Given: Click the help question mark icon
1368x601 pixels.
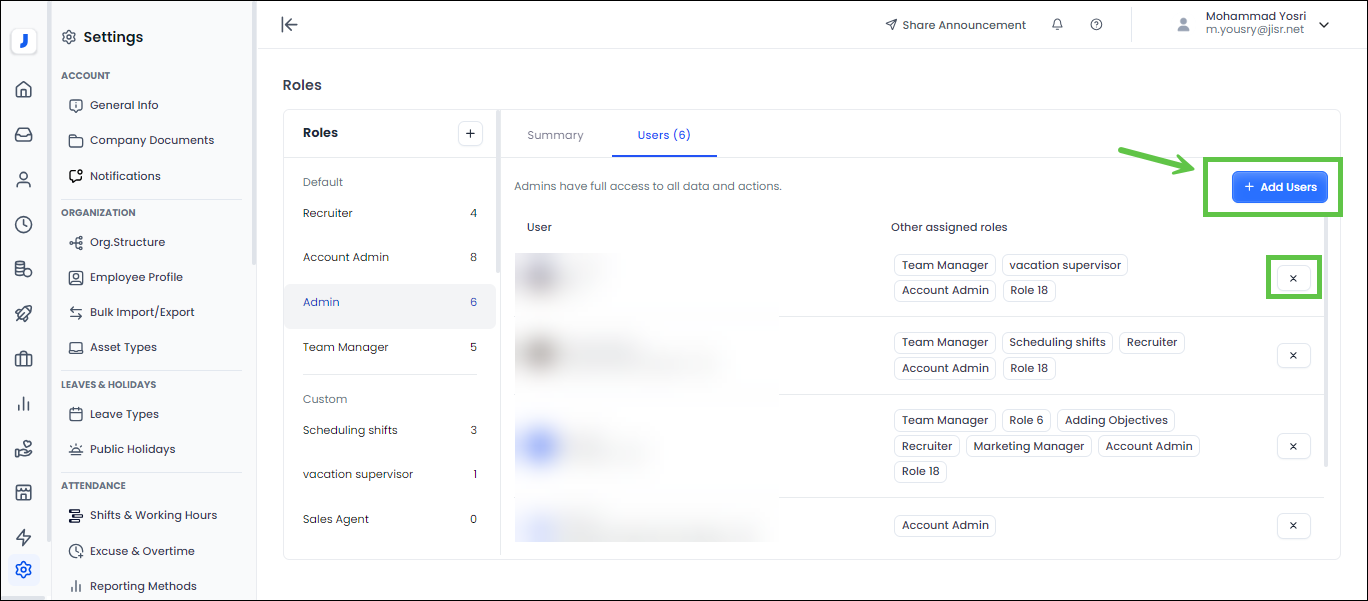Looking at the screenshot, I should (1096, 25).
